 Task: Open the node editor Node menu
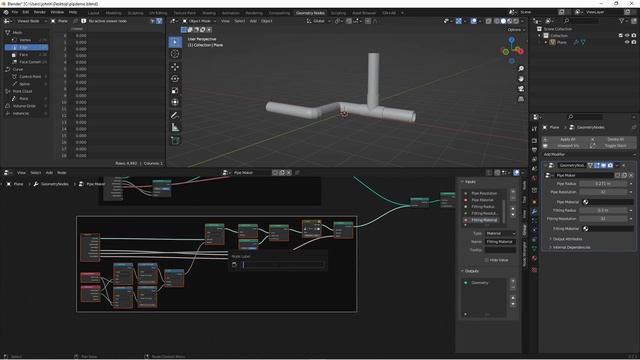pos(62,173)
